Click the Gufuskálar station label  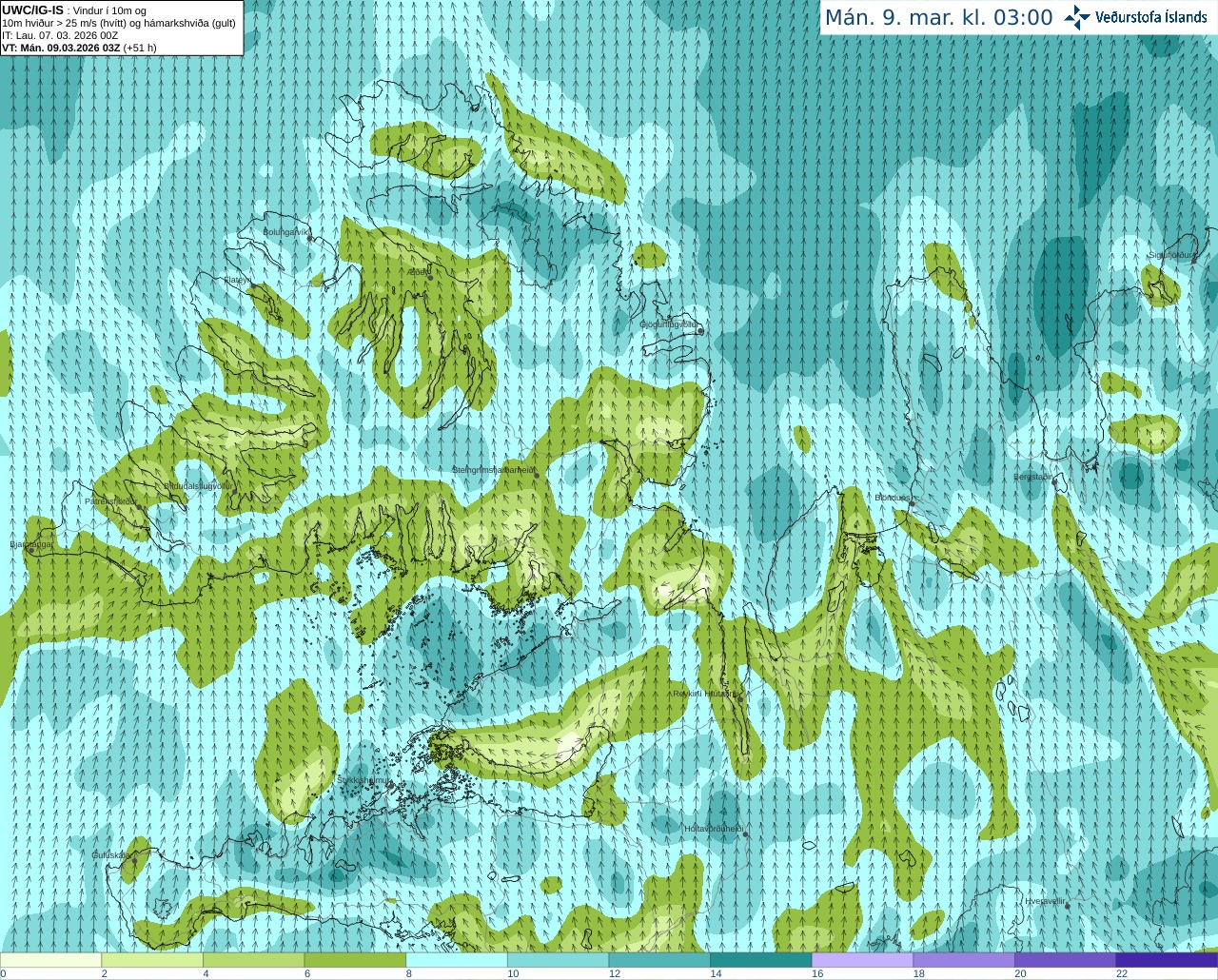[x=110, y=855]
